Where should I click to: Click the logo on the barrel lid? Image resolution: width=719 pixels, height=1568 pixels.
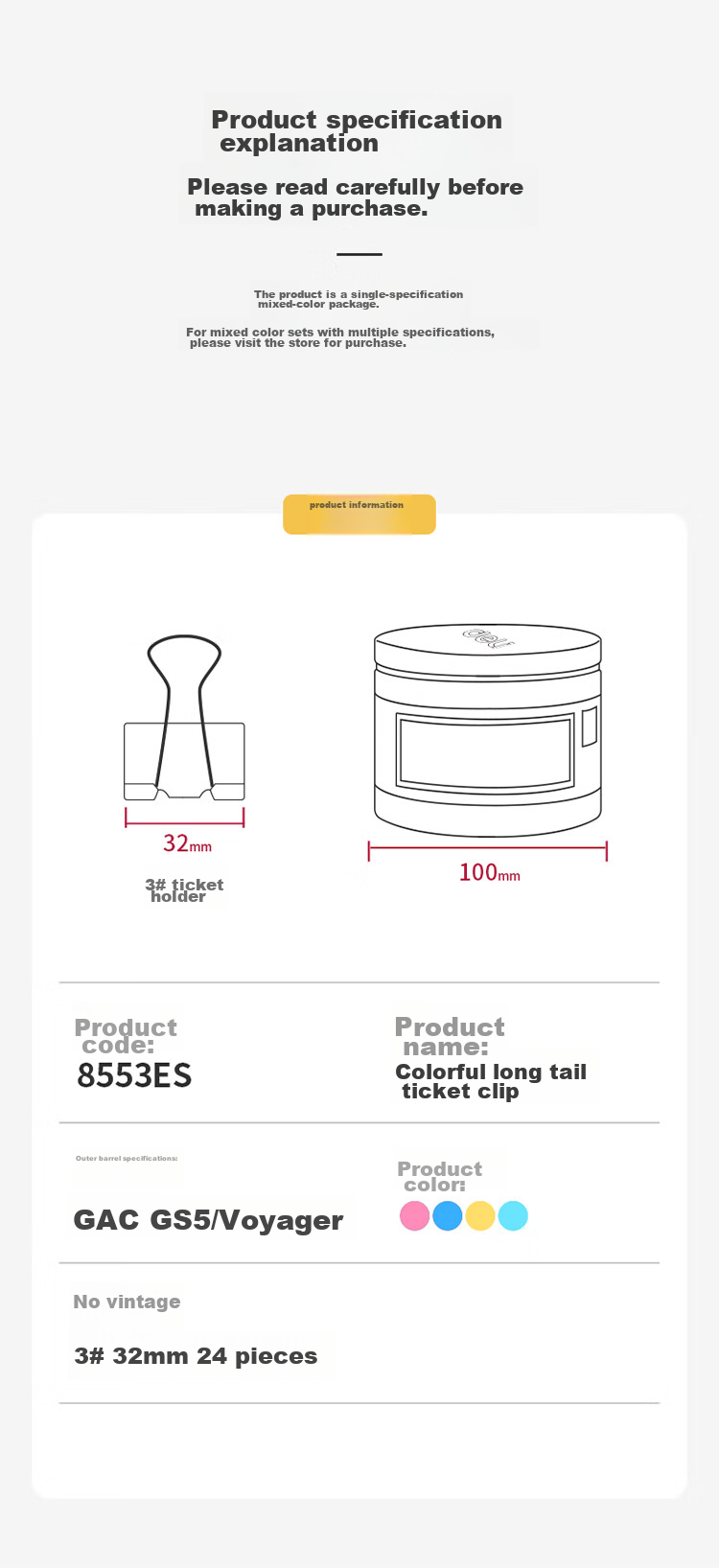click(x=489, y=638)
